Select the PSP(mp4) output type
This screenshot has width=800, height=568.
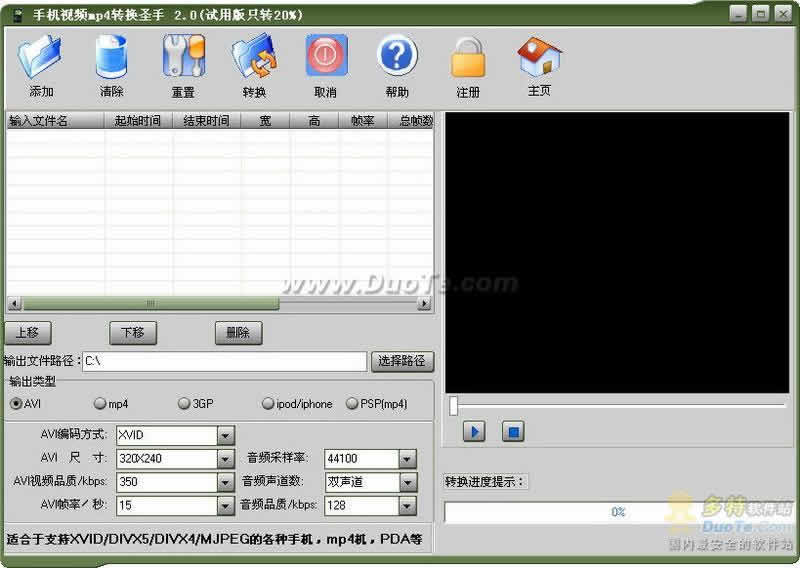[x=377, y=404]
